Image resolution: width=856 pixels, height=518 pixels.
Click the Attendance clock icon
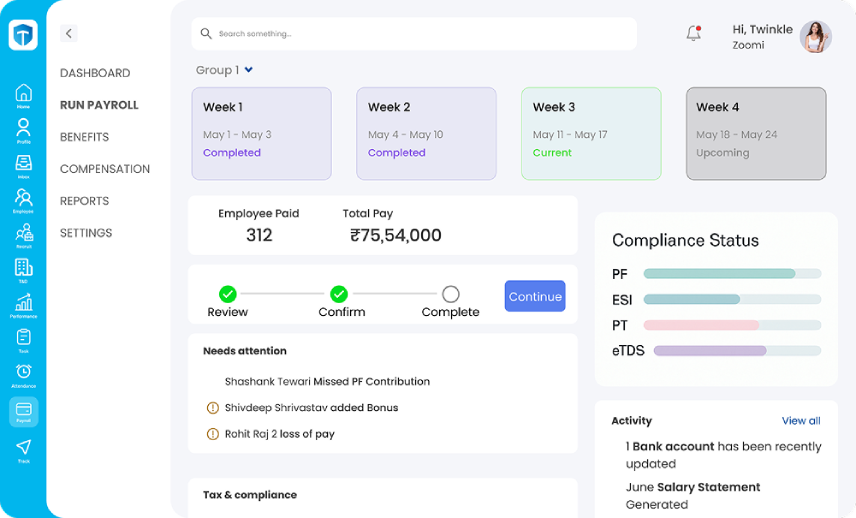tap(23, 373)
